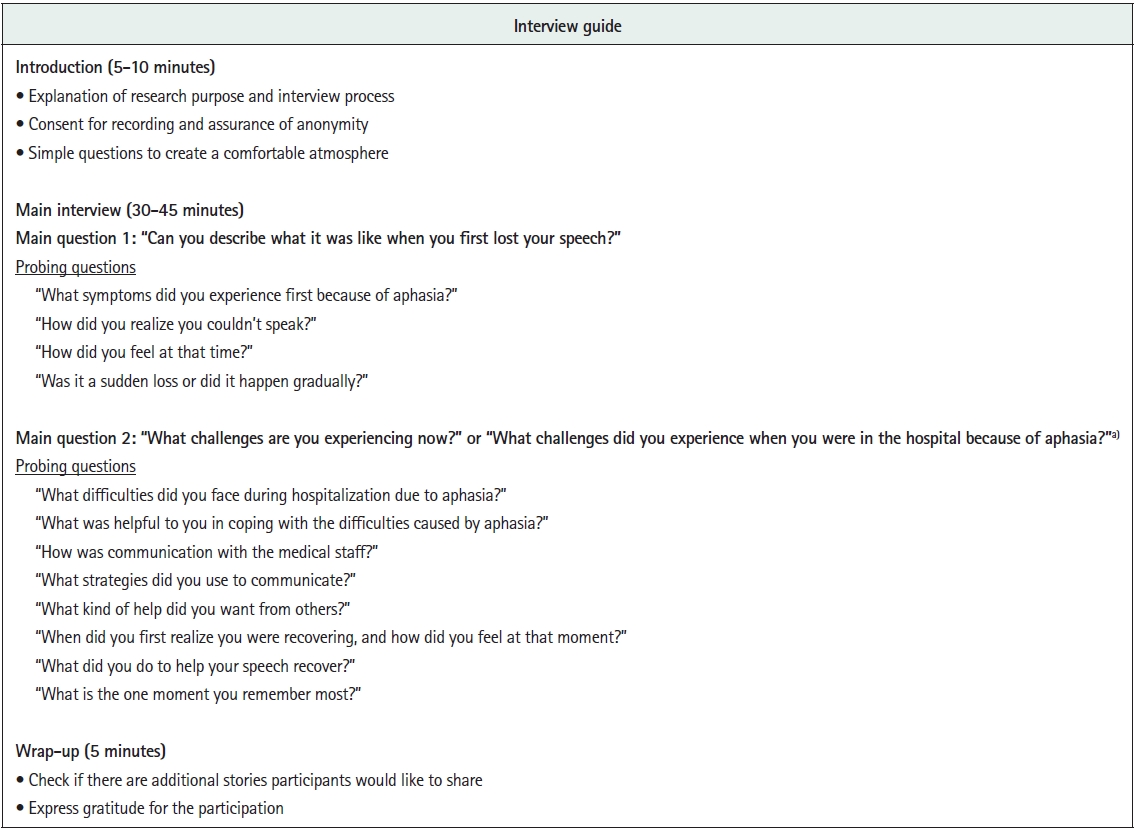Image resolution: width=1136 pixels, height=830 pixels.
Task: Click the superscript footnote marker a)
Action: coord(1112,434)
